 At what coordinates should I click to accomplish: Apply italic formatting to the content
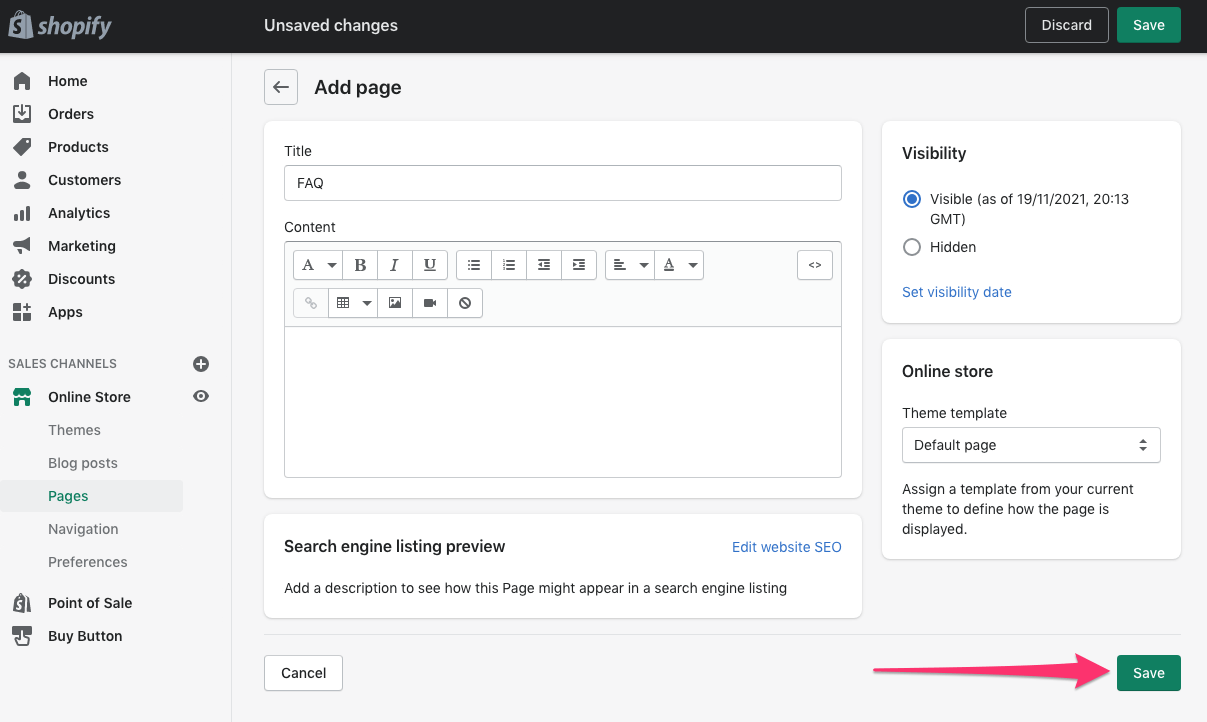coord(394,265)
